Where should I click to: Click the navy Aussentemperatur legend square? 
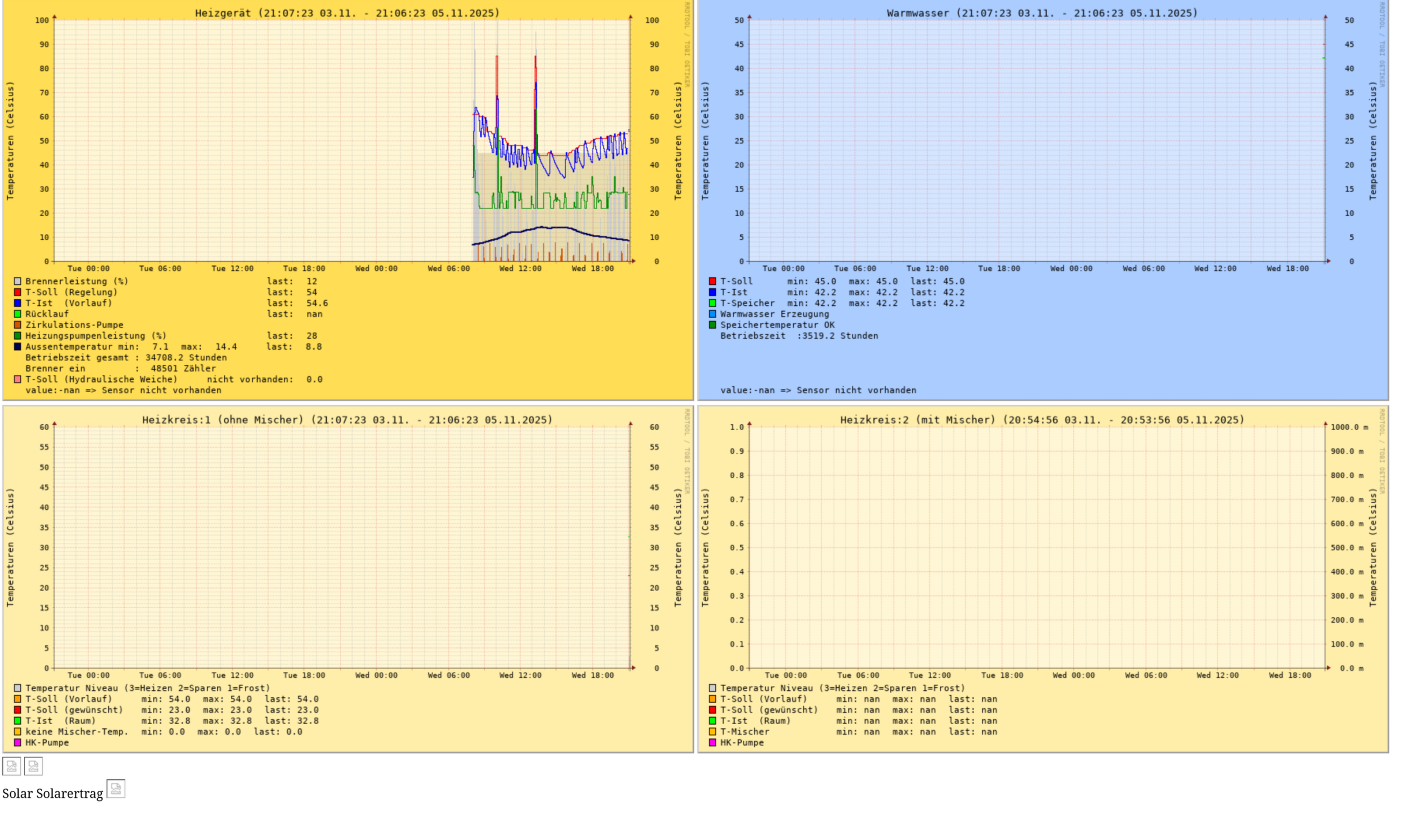tap(18, 347)
